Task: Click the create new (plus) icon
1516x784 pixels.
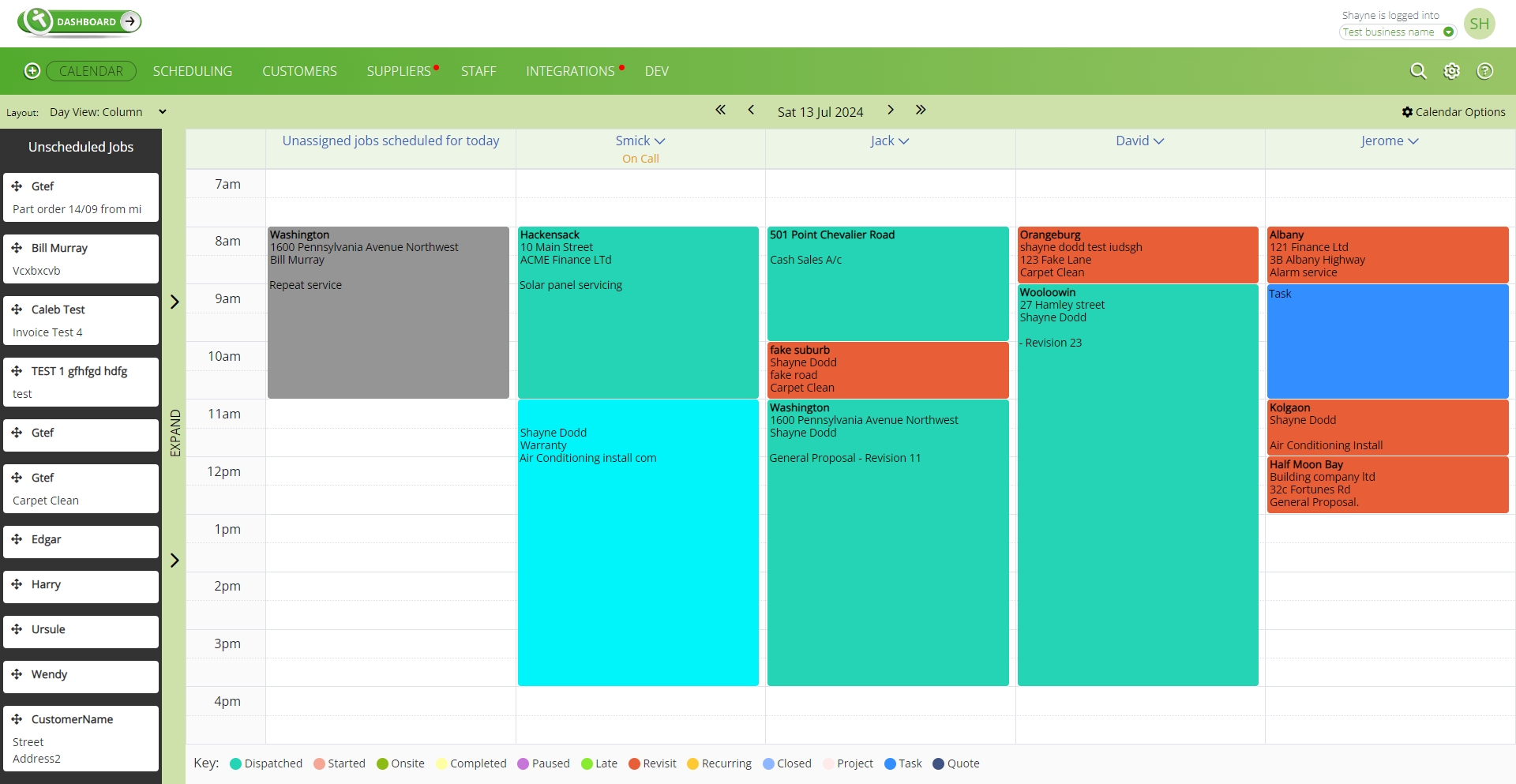Action: point(32,70)
